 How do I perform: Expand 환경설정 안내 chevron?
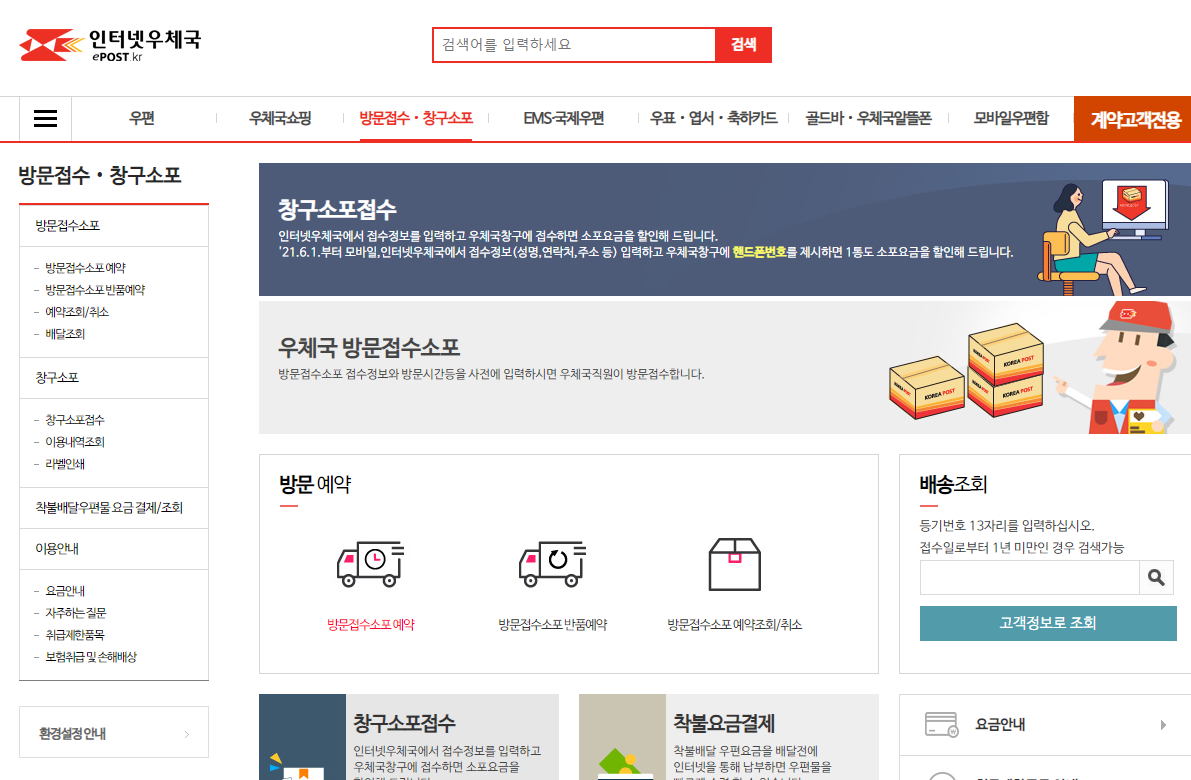coord(187,734)
